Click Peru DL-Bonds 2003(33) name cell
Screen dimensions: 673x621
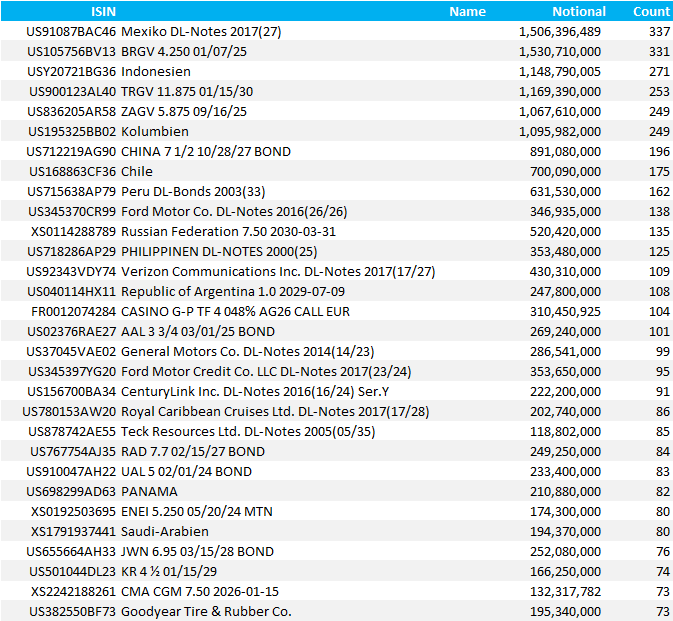tap(193, 192)
